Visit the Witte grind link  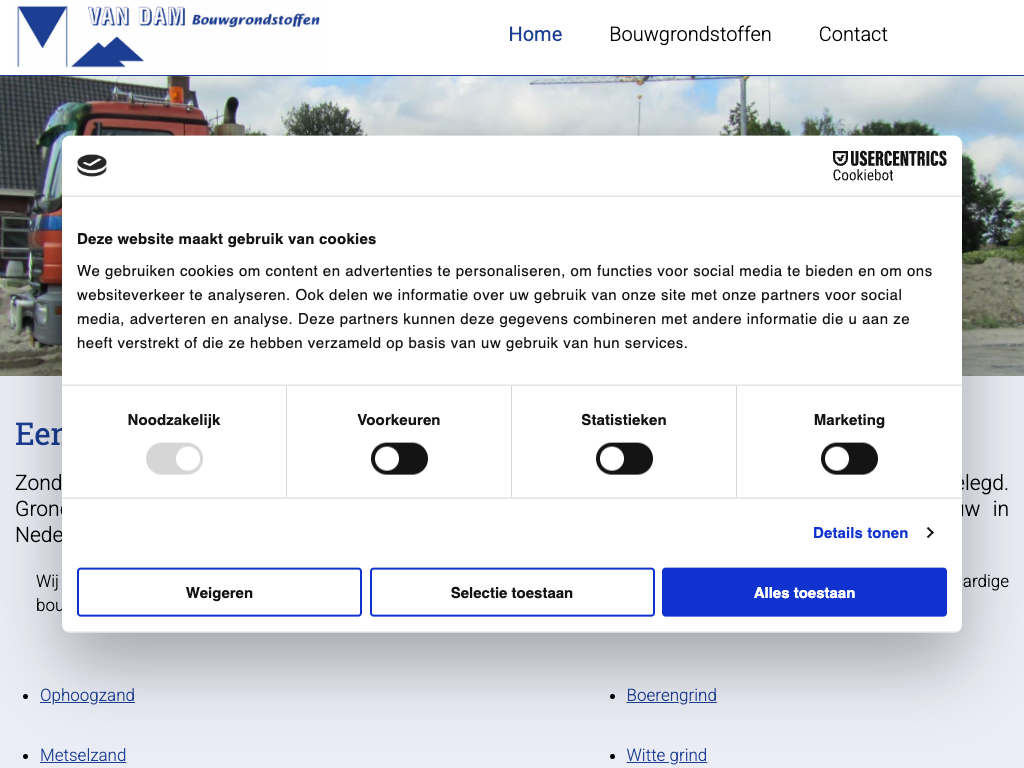tap(666, 755)
